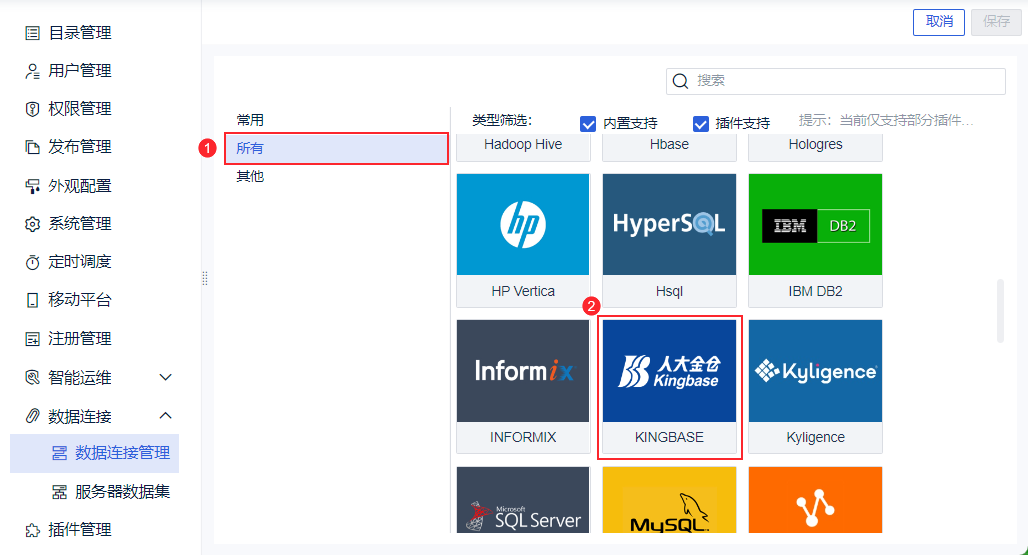Screen dimensions: 1028x555
Task: Click the 智能运维 search icon
Action: [x=32, y=377]
